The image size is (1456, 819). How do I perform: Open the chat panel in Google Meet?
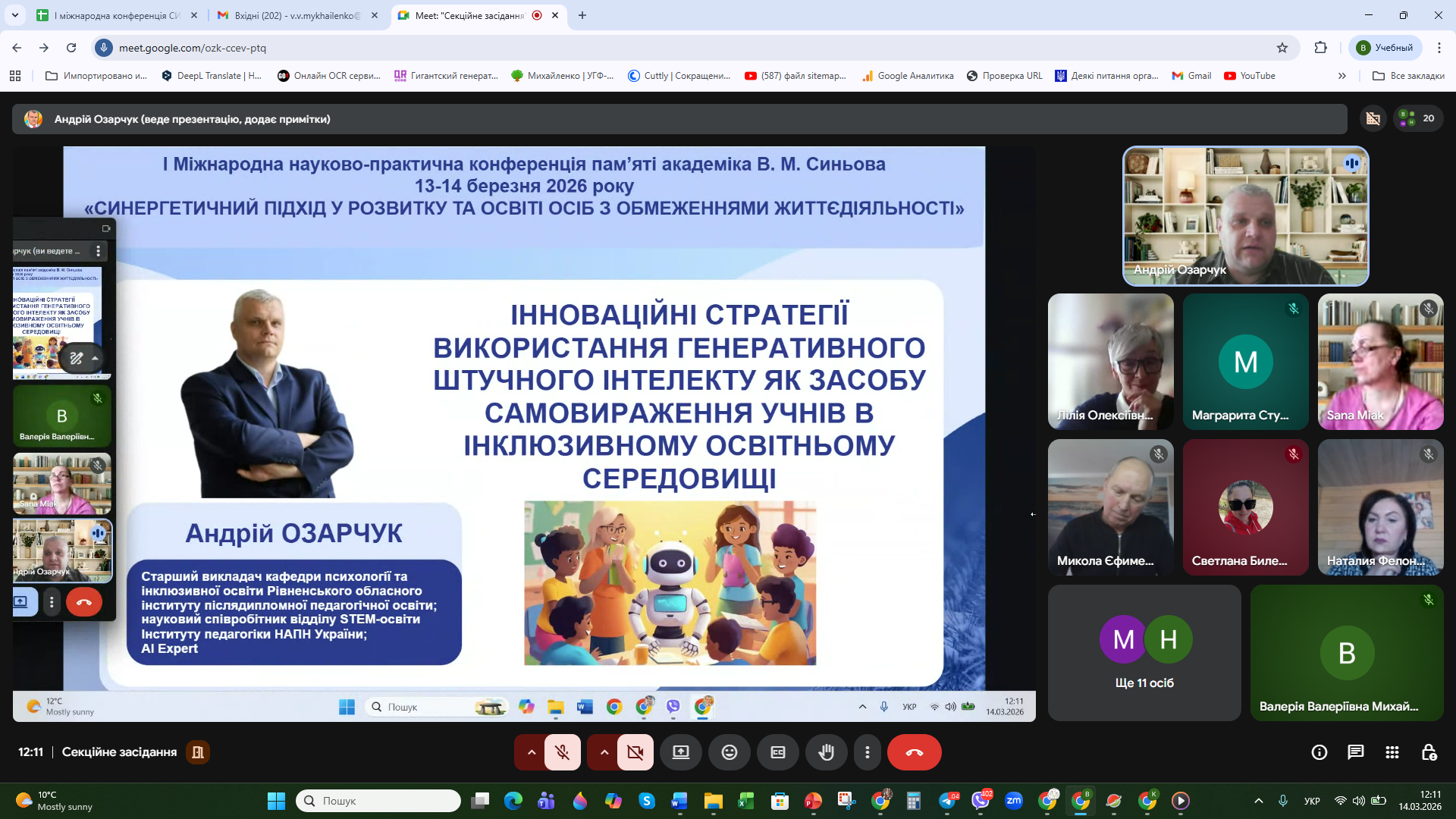[1354, 752]
